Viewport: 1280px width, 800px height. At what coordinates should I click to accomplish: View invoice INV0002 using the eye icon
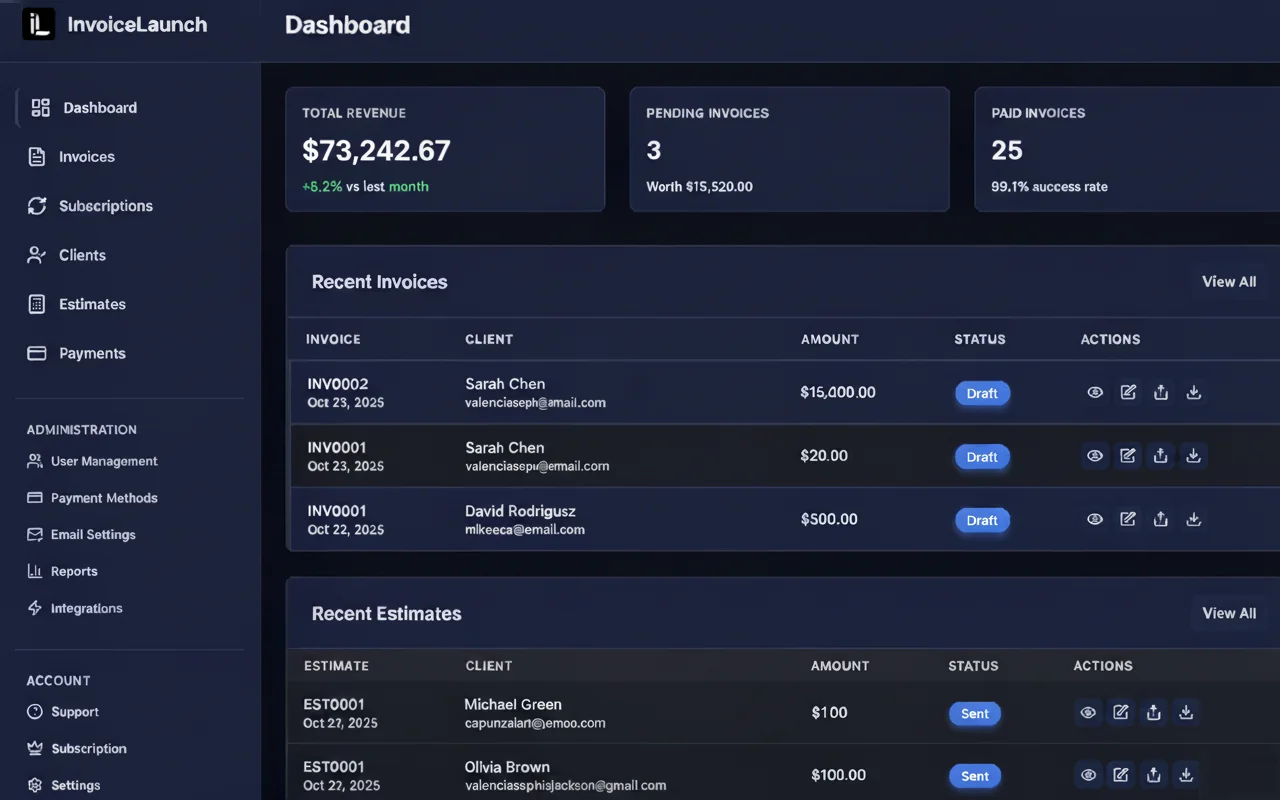click(1094, 392)
